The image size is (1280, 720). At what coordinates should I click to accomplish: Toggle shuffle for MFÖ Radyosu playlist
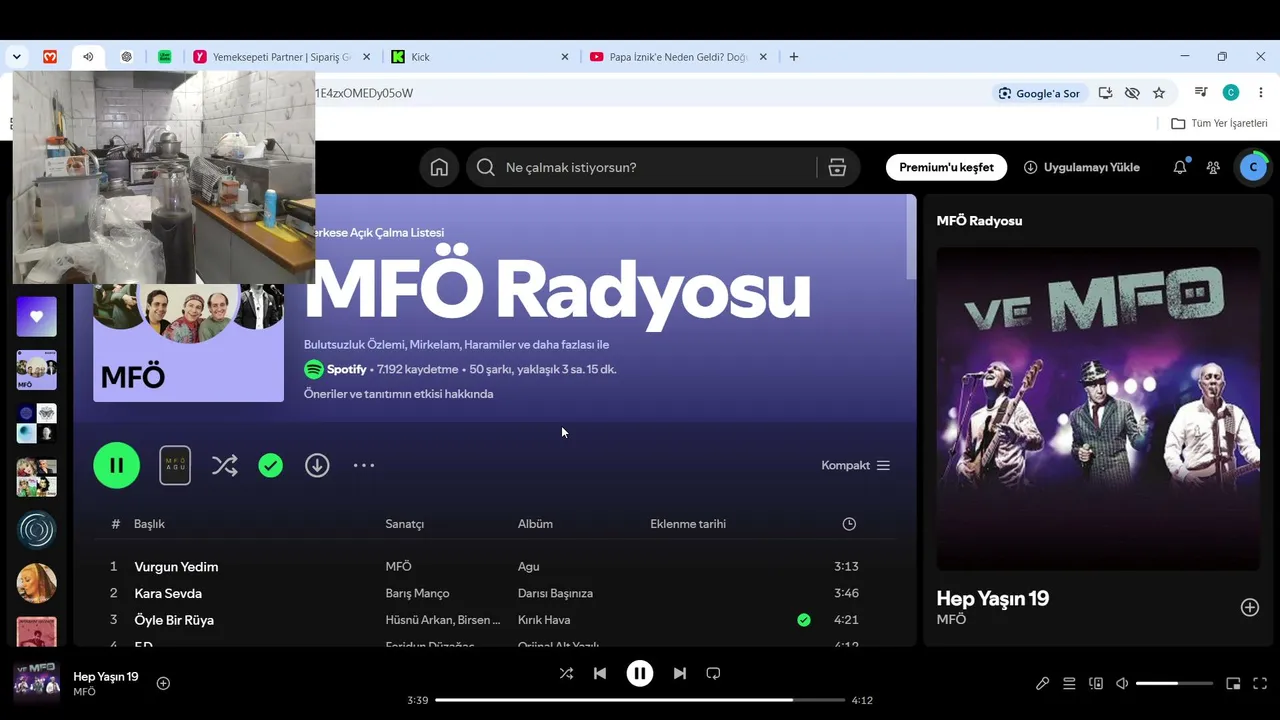pos(225,465)
